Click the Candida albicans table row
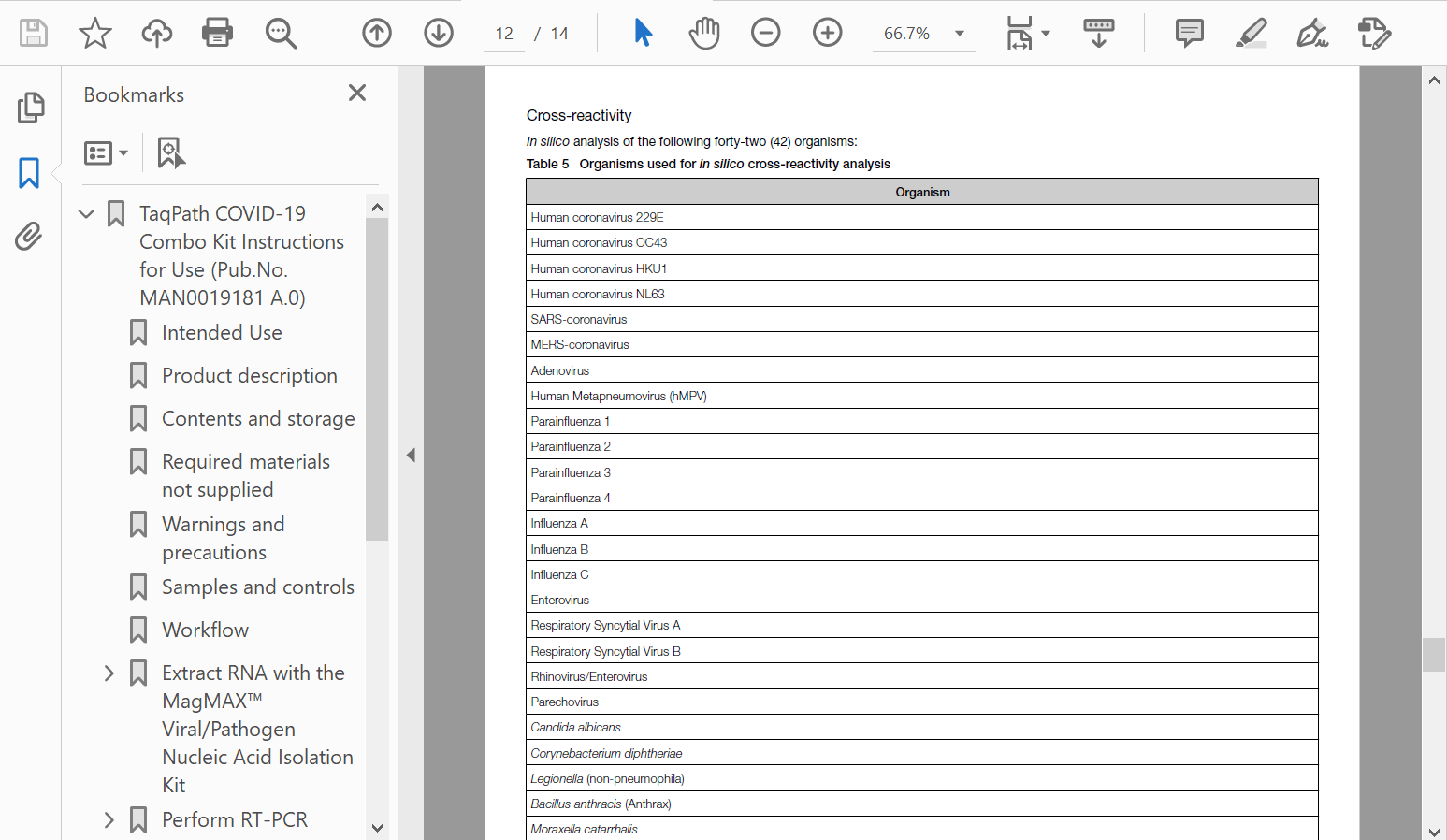 (922, 727)
